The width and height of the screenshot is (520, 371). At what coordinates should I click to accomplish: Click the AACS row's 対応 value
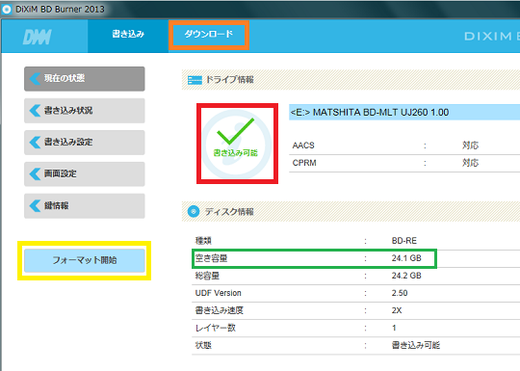coord(470,145)
